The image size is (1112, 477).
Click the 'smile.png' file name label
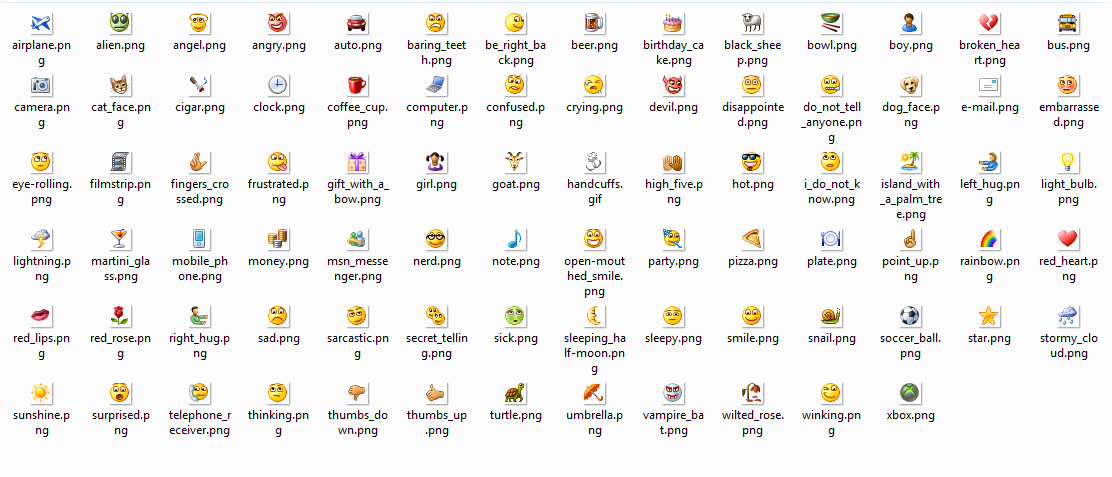752,338
